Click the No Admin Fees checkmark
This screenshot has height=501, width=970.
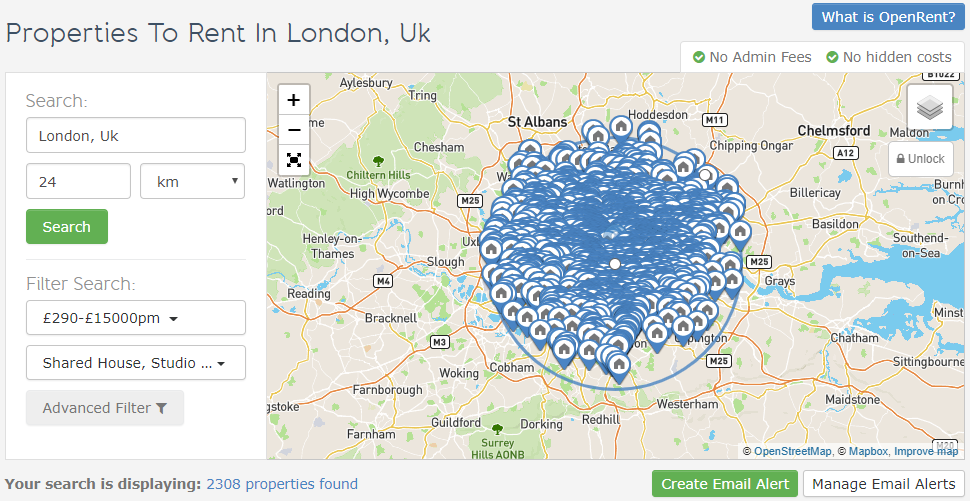click(x=699, y=58)
